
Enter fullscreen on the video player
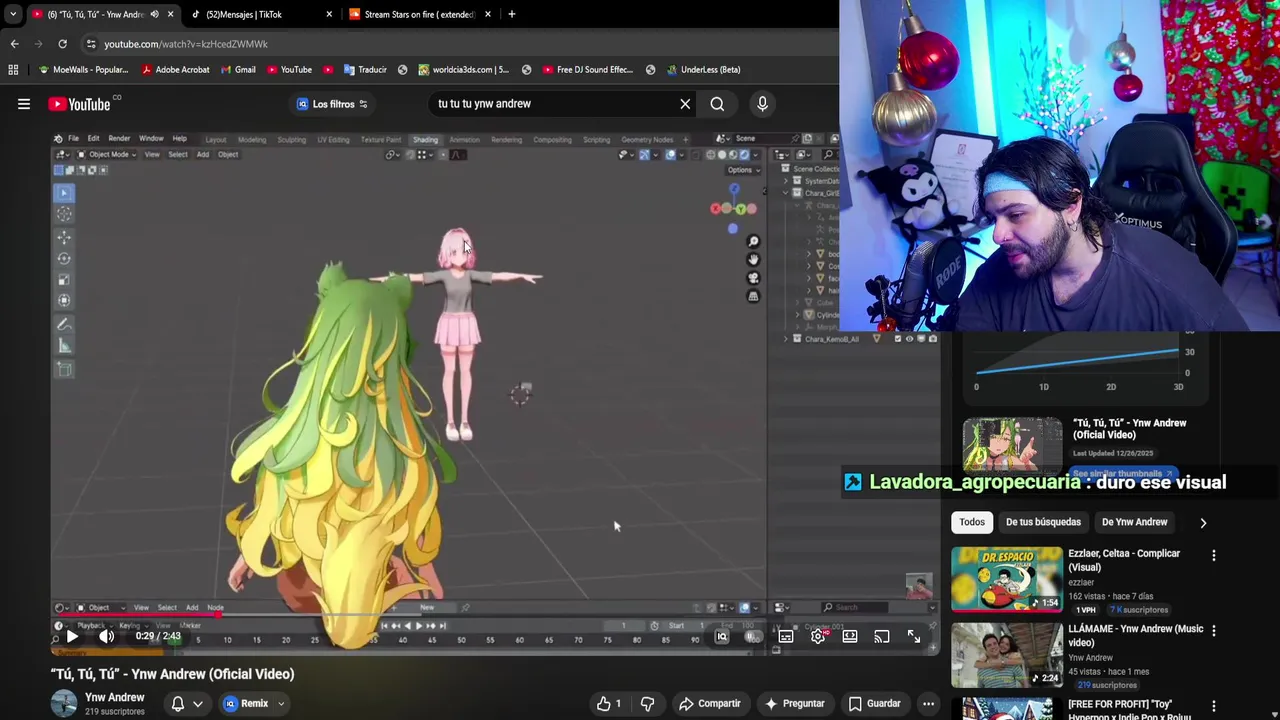click(x=914, y=636)
